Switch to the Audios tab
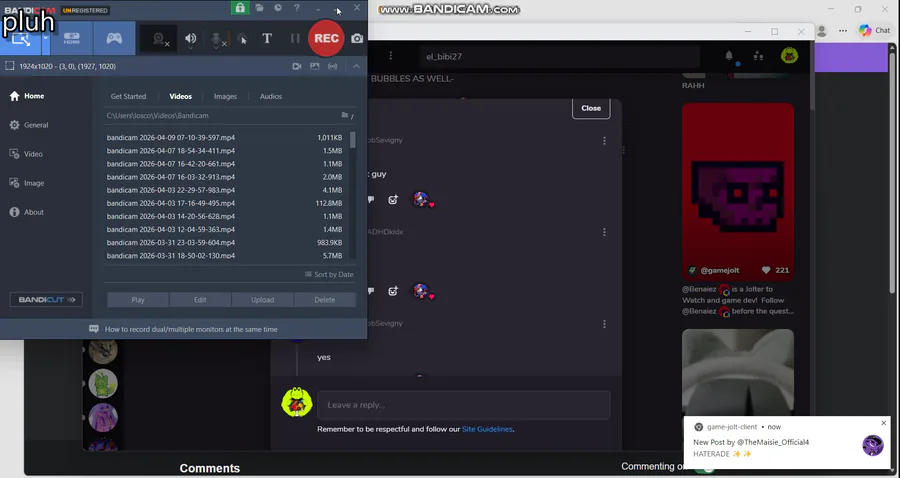 tap(271, 96)
